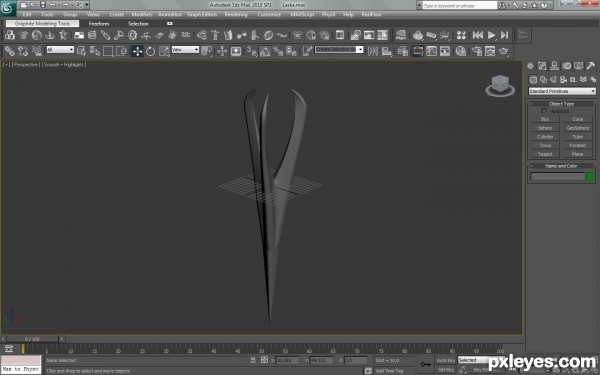Click the Mirror tool icon
The height and width of the screenshot is (375, 600).
point(373,51)
